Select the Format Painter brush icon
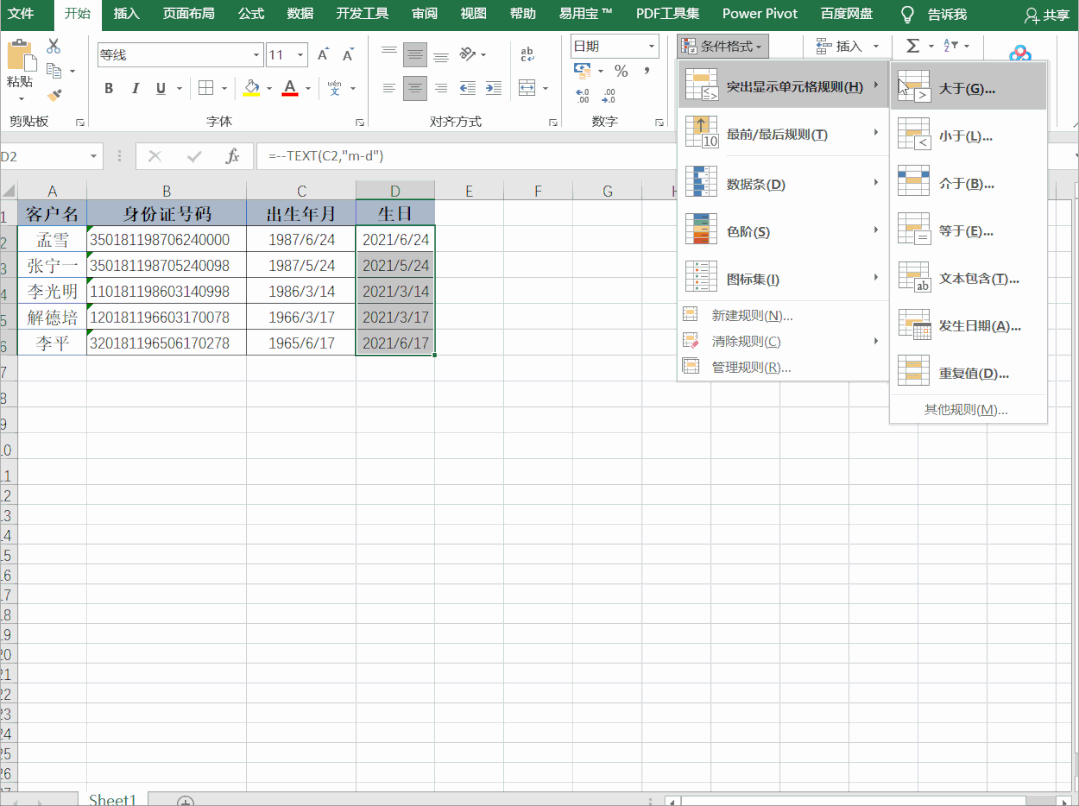 click(54, 96)
